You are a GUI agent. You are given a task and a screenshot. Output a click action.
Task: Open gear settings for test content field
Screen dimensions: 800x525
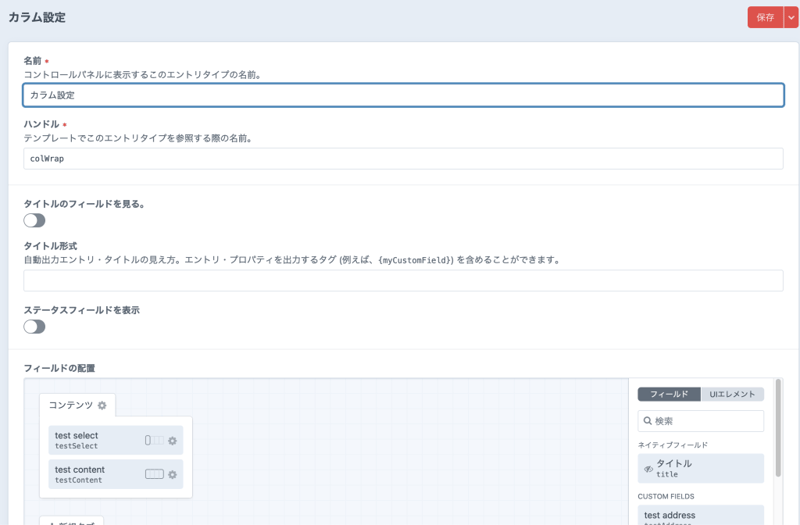(x=173, y=475)
